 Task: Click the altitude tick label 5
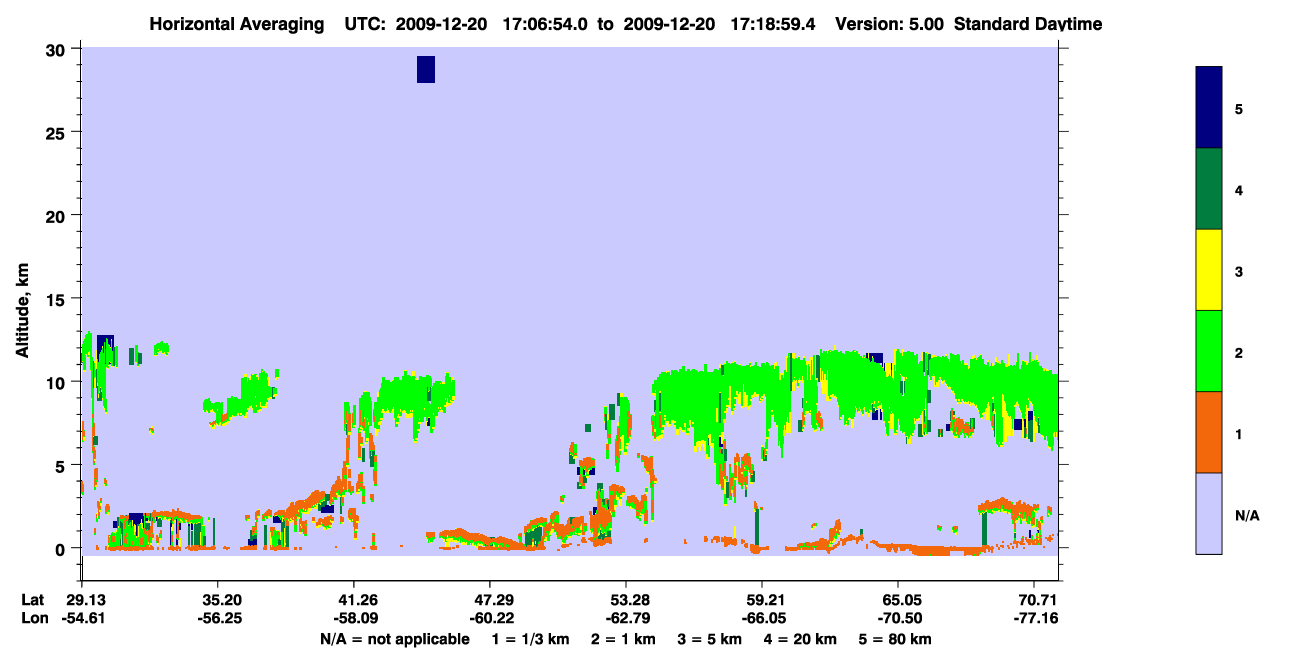coord(62,465)
